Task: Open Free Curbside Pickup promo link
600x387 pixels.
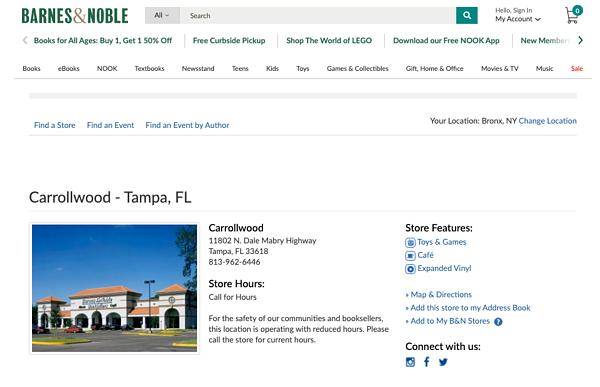Action: point(229,41)
